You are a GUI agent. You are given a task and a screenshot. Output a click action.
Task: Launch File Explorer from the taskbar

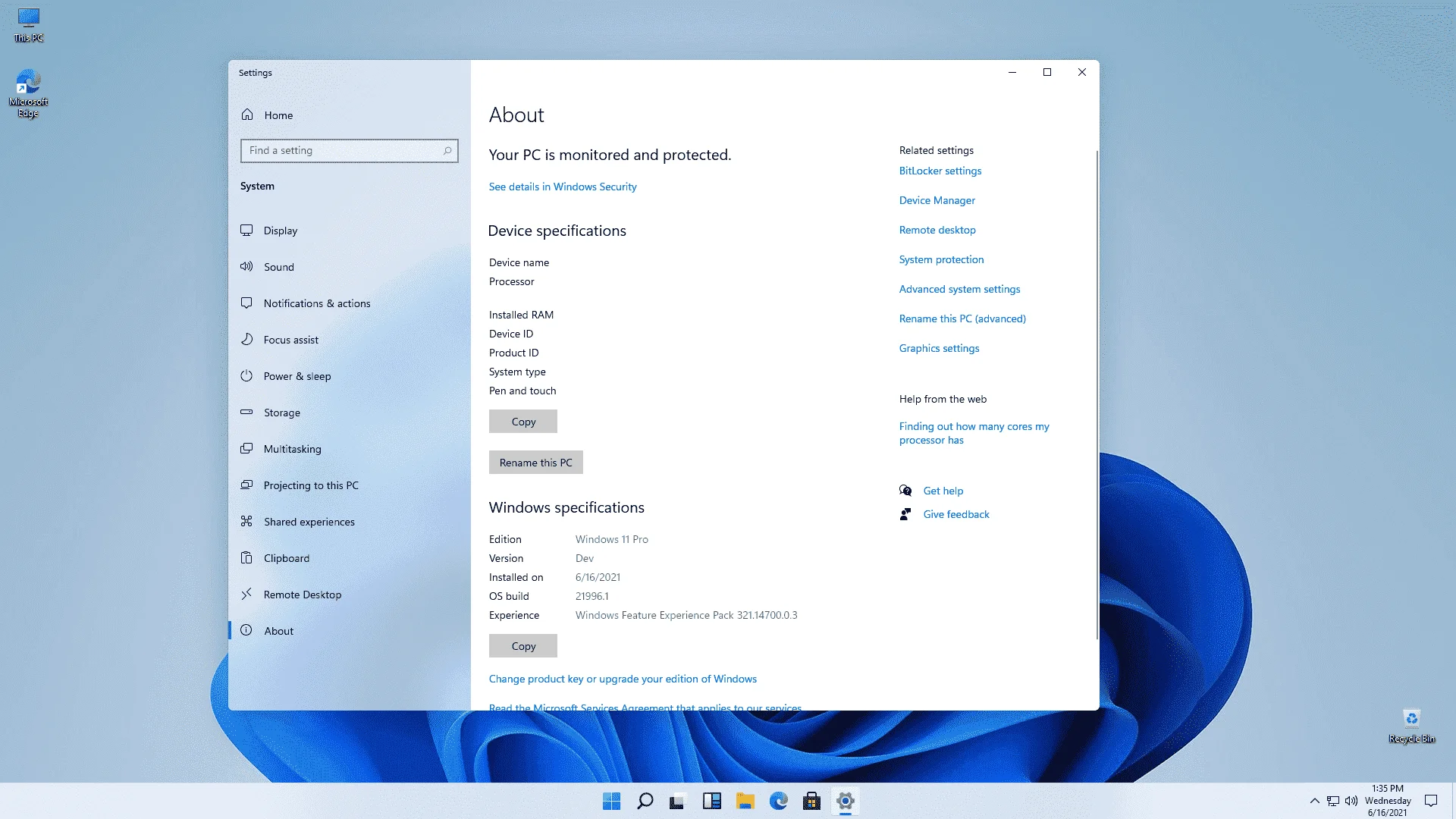tap(745, 801)
